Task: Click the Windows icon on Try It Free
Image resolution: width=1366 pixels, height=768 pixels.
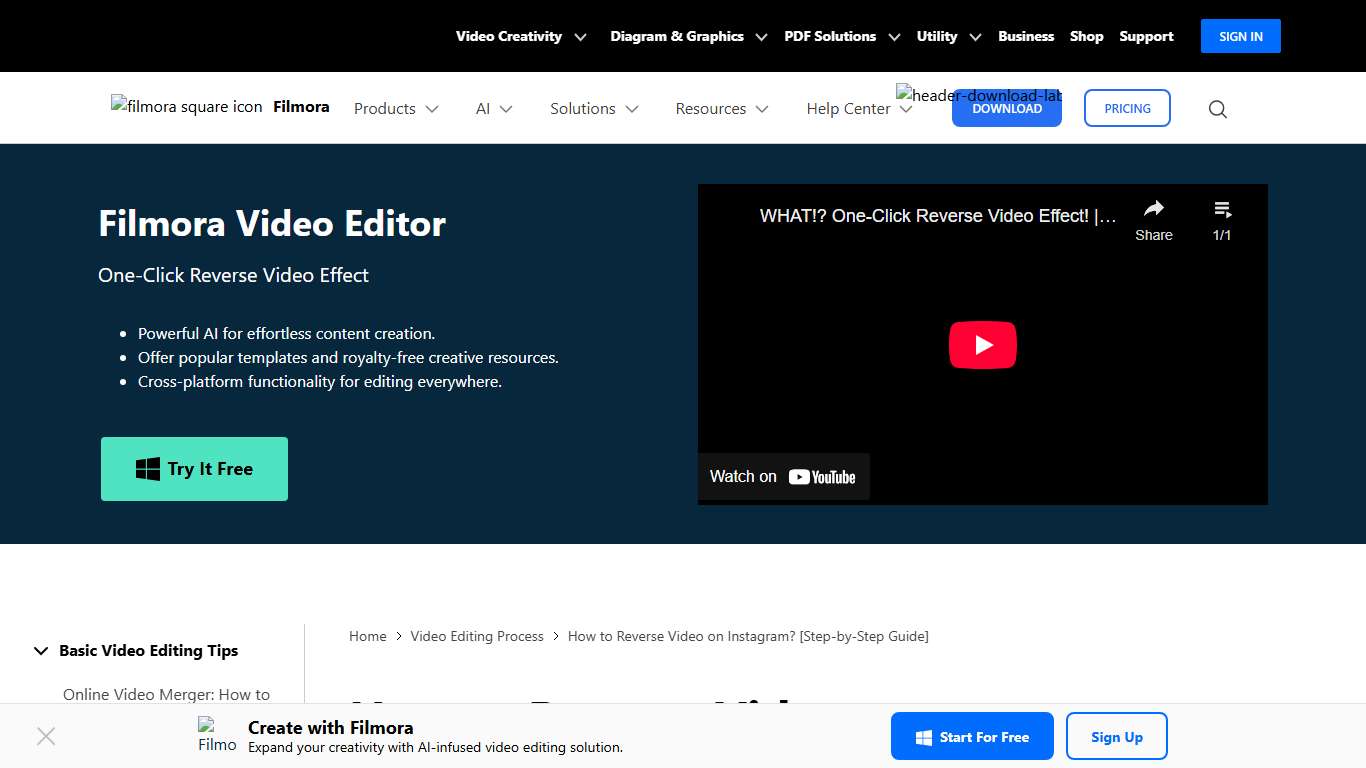Action: (x=147, y=468)
